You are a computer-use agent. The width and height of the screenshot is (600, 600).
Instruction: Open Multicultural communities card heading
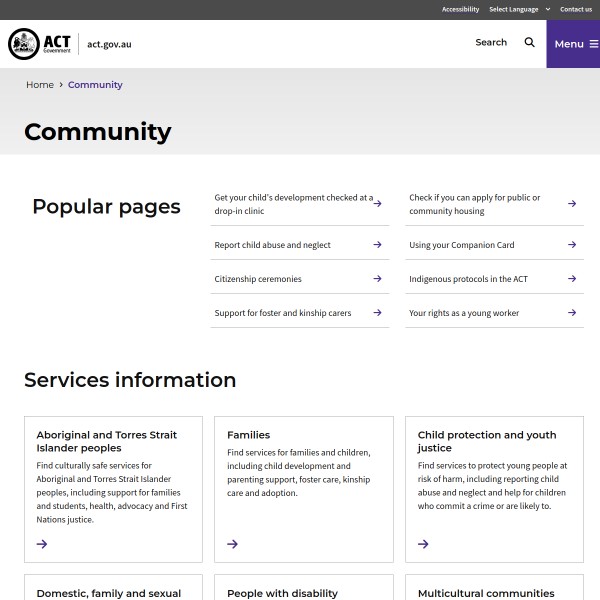[x=485, y=593]
